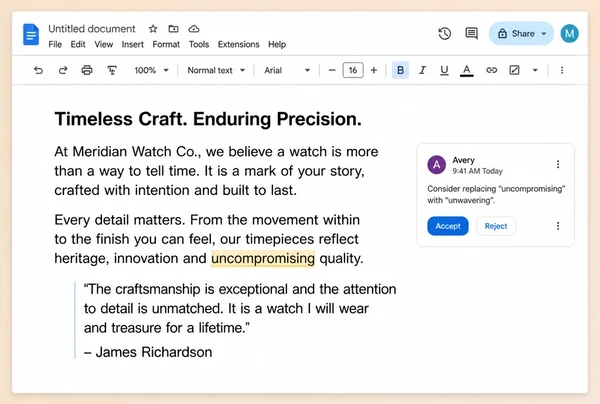Image resolution: width=600 pixels, height=404 pixels.
Task: Toggle italic formatting
Action: coord(422,70)
